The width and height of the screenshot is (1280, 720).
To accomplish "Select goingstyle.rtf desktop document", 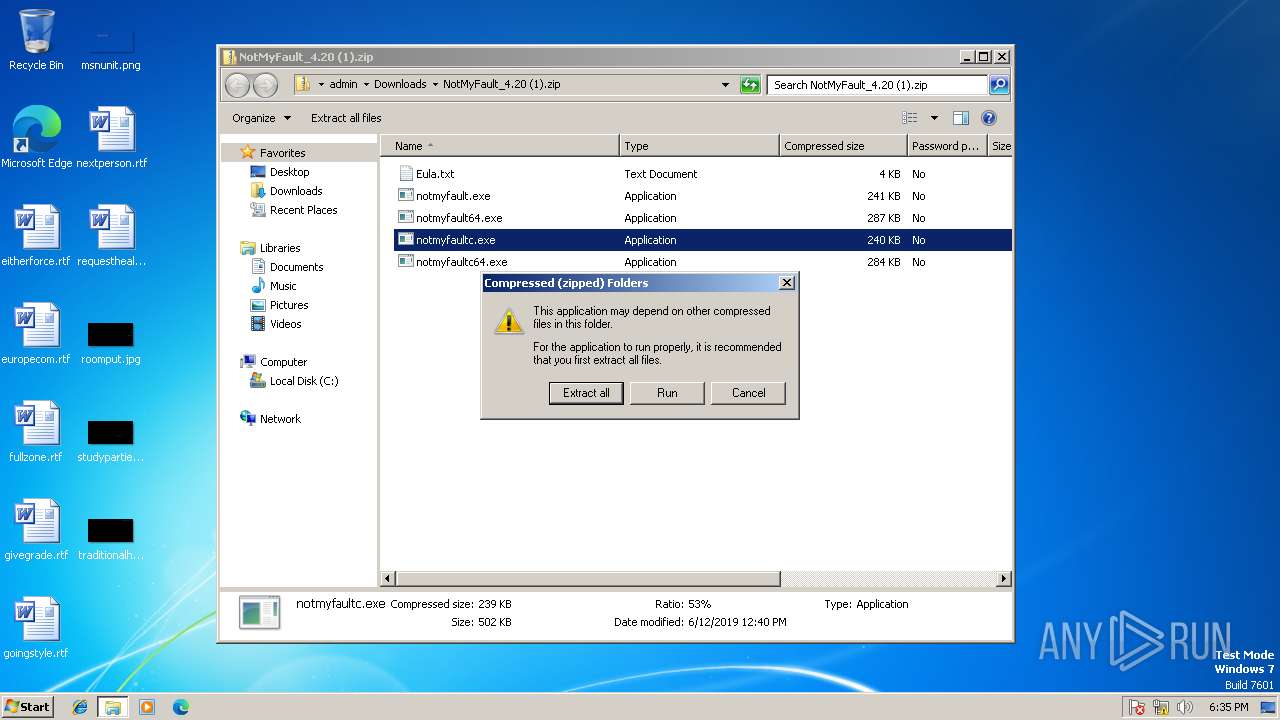I will coord(36,628).
